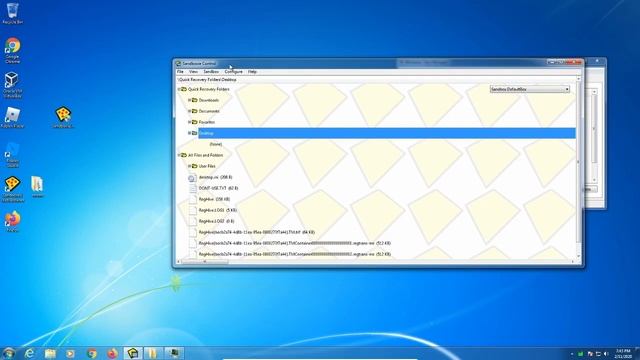640x360 pixels.
Task: Click the DONT-USE.TXT text file icon
Action: pos(193,188)
